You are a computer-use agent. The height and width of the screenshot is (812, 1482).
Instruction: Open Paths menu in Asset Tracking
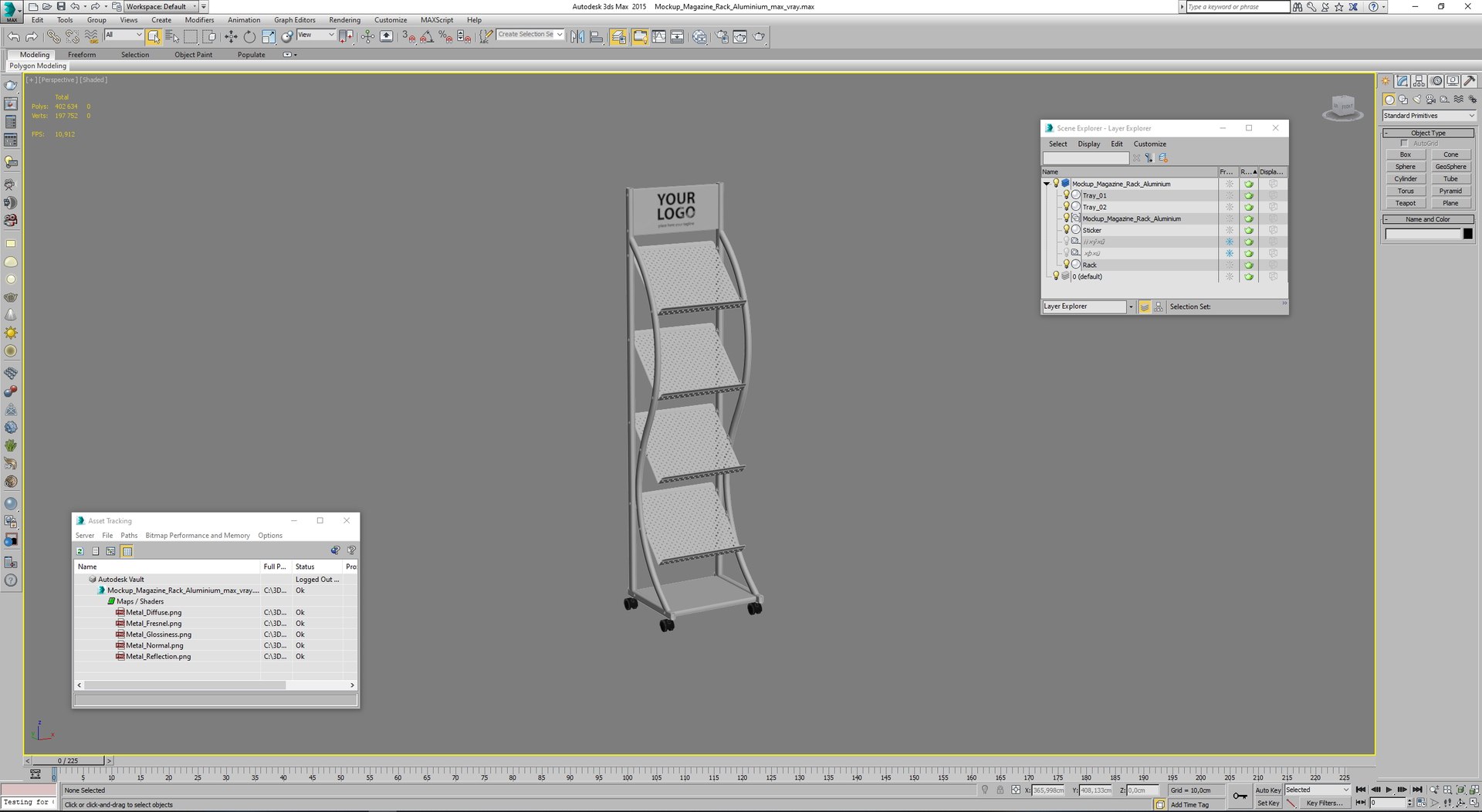(x=129, y=536)
